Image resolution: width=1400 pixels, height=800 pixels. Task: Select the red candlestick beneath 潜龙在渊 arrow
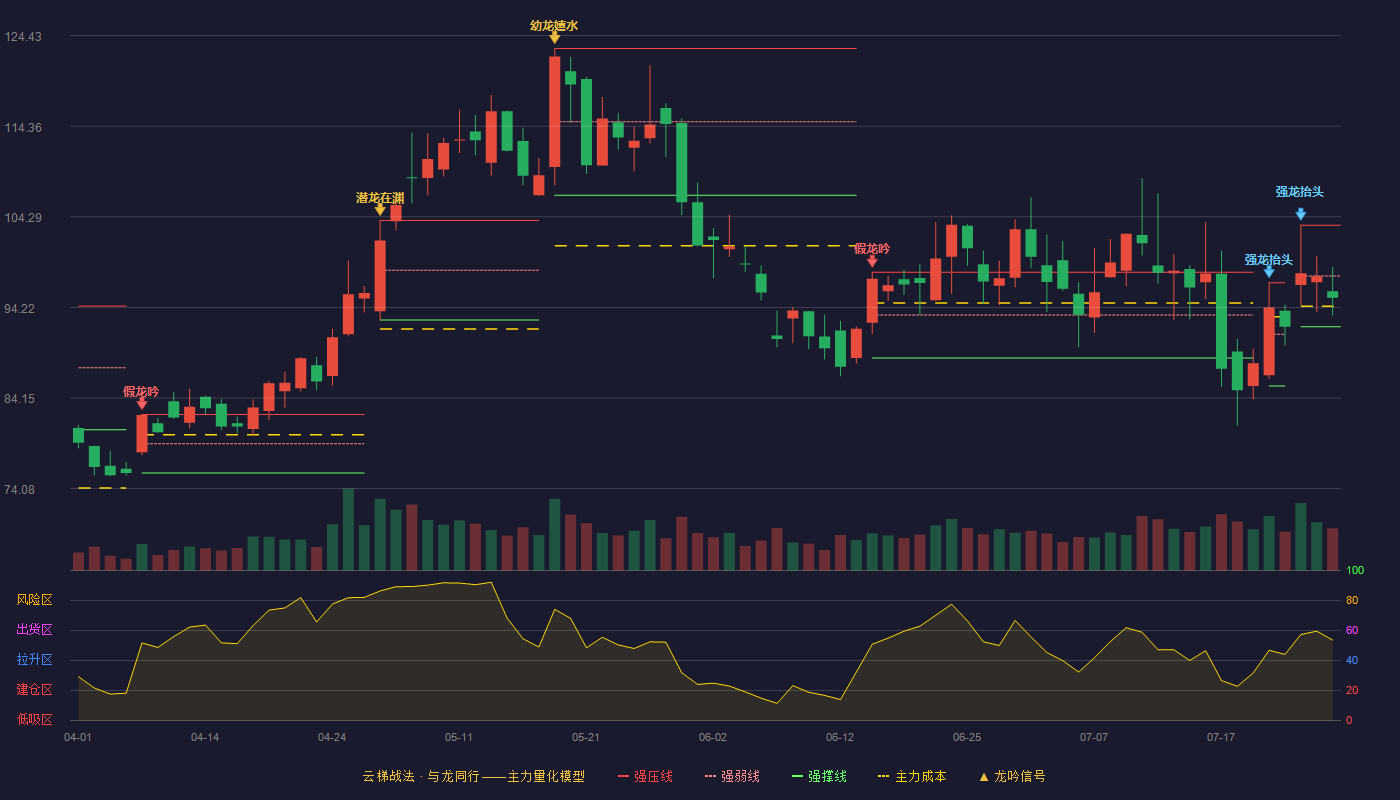(x=380, y=276)
